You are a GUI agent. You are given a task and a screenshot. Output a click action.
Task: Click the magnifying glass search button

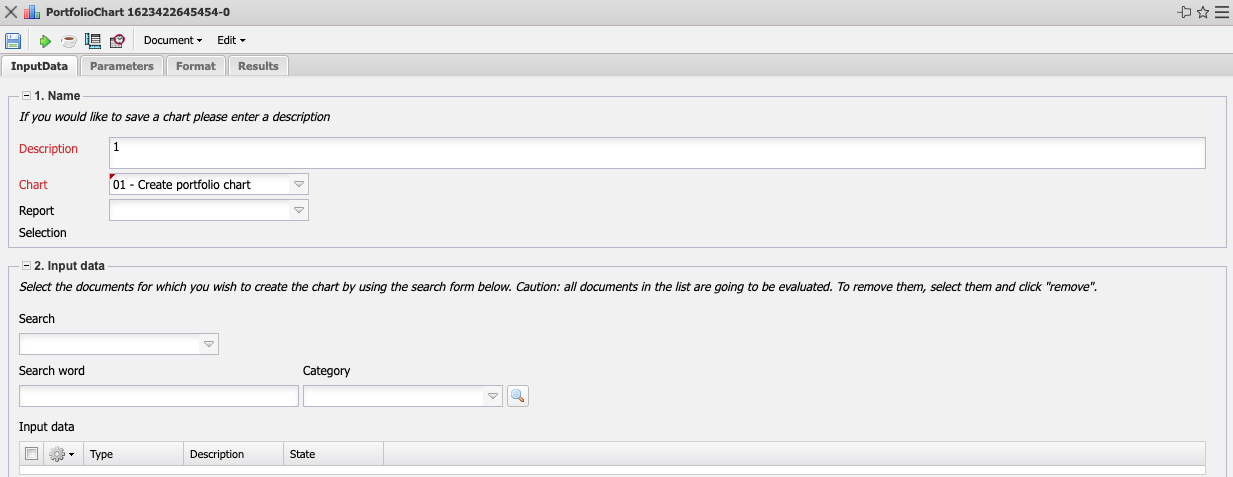click(517, 397)
